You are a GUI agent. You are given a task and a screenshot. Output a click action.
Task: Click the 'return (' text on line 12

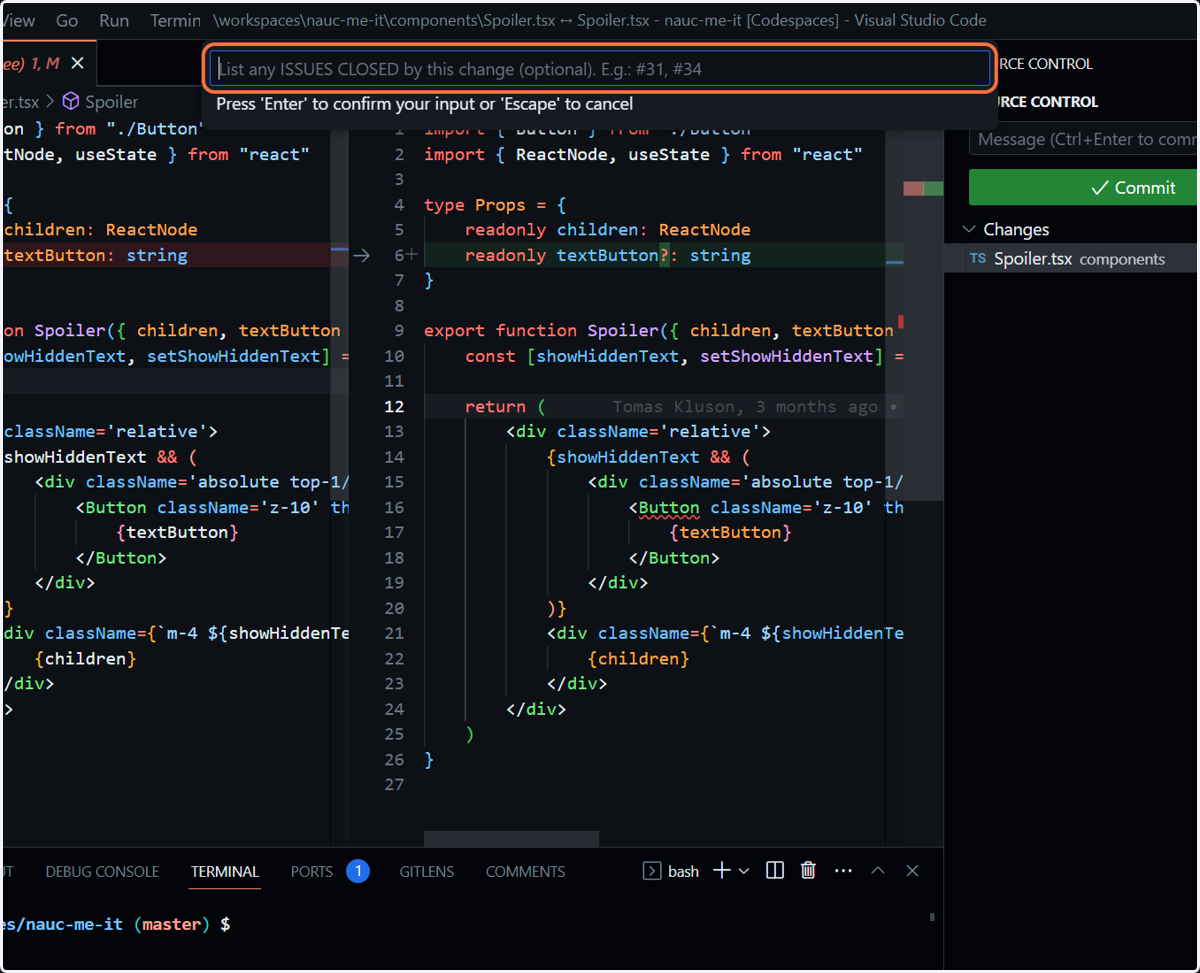[505, 406]
